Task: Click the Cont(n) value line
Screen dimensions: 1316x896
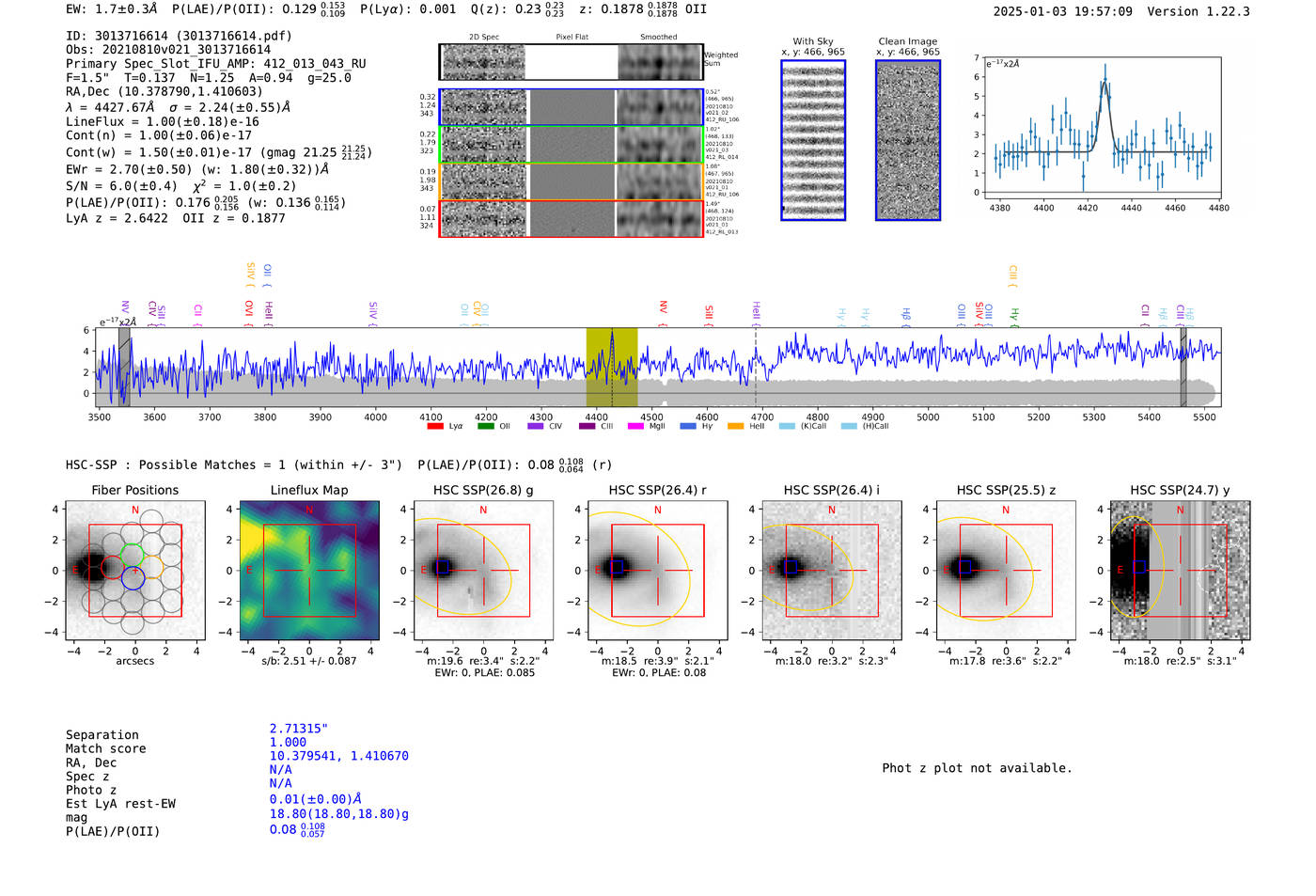Action: click(159, 136)
